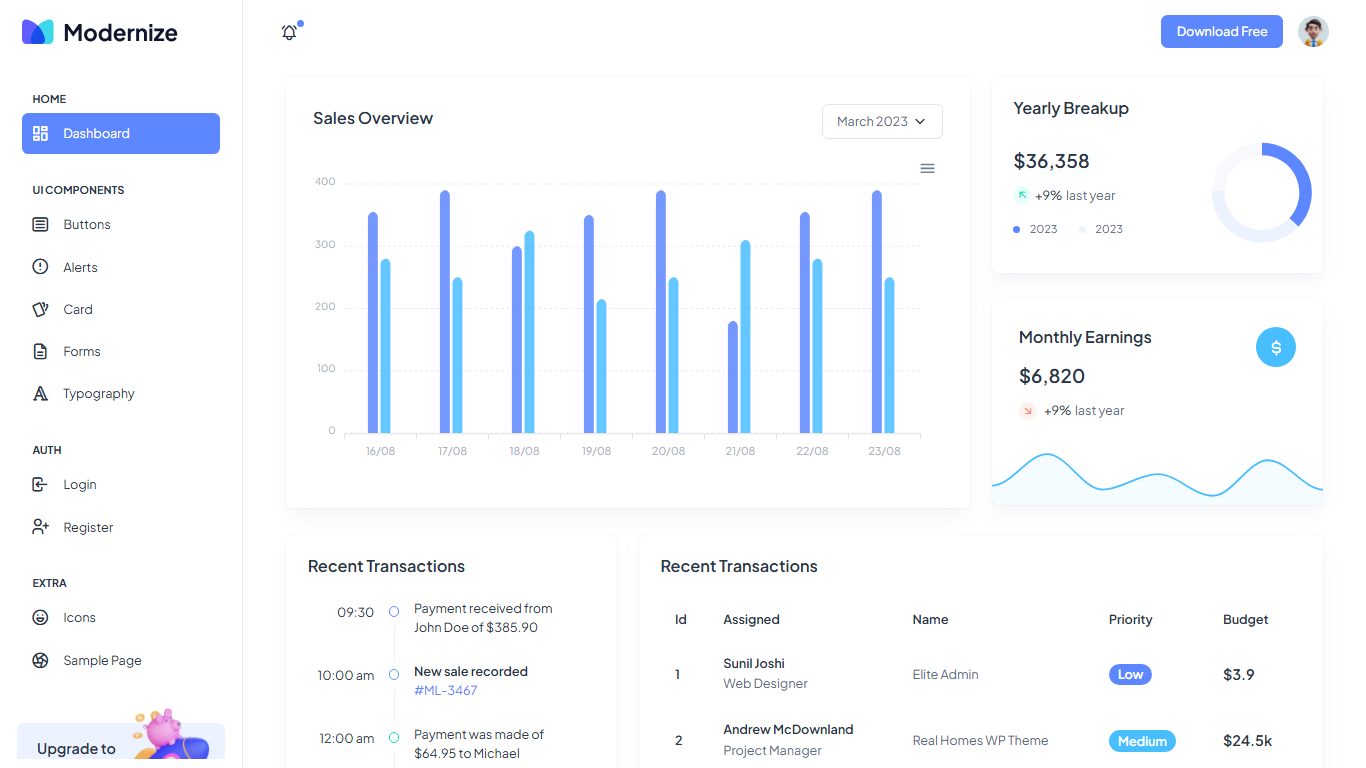This screenshot has height=768, width=1366.
Task: Click the Low priority badge
Action: [1130, 674]
